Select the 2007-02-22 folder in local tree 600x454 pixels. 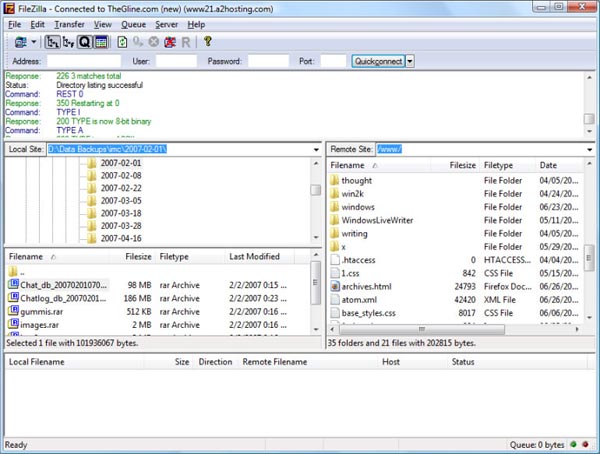click(x=121, y=188)
